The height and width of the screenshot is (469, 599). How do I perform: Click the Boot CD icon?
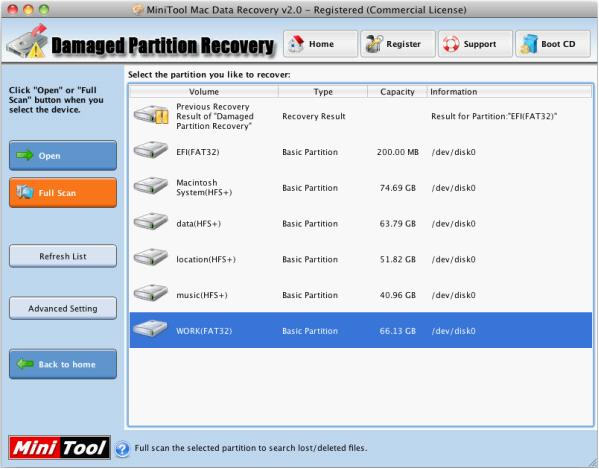[529, 44]
